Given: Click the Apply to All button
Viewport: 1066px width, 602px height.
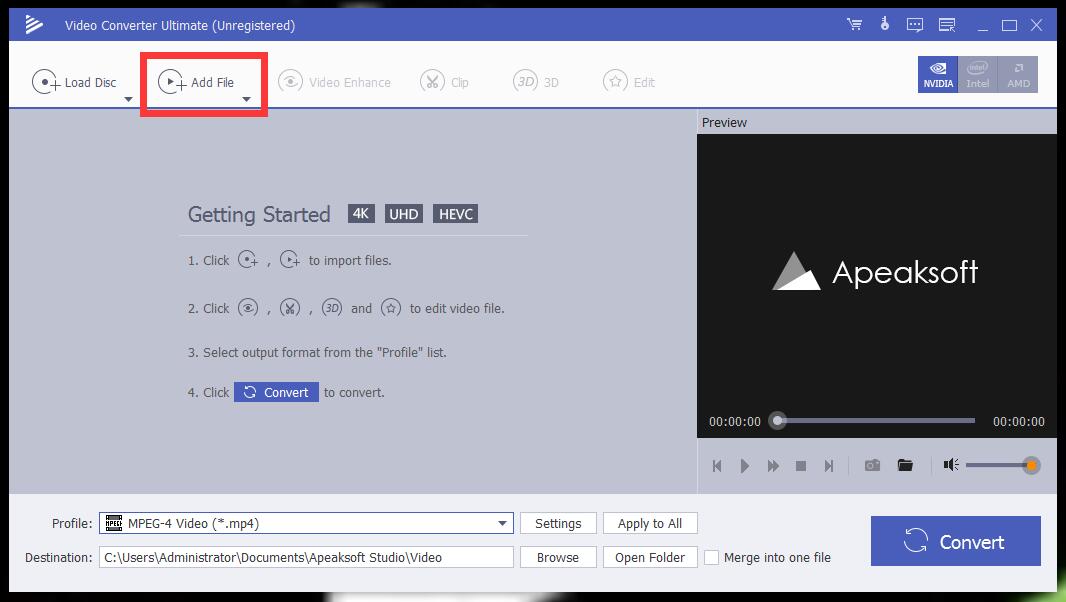Looking at the screenshot, I should [x=650, y=523].
